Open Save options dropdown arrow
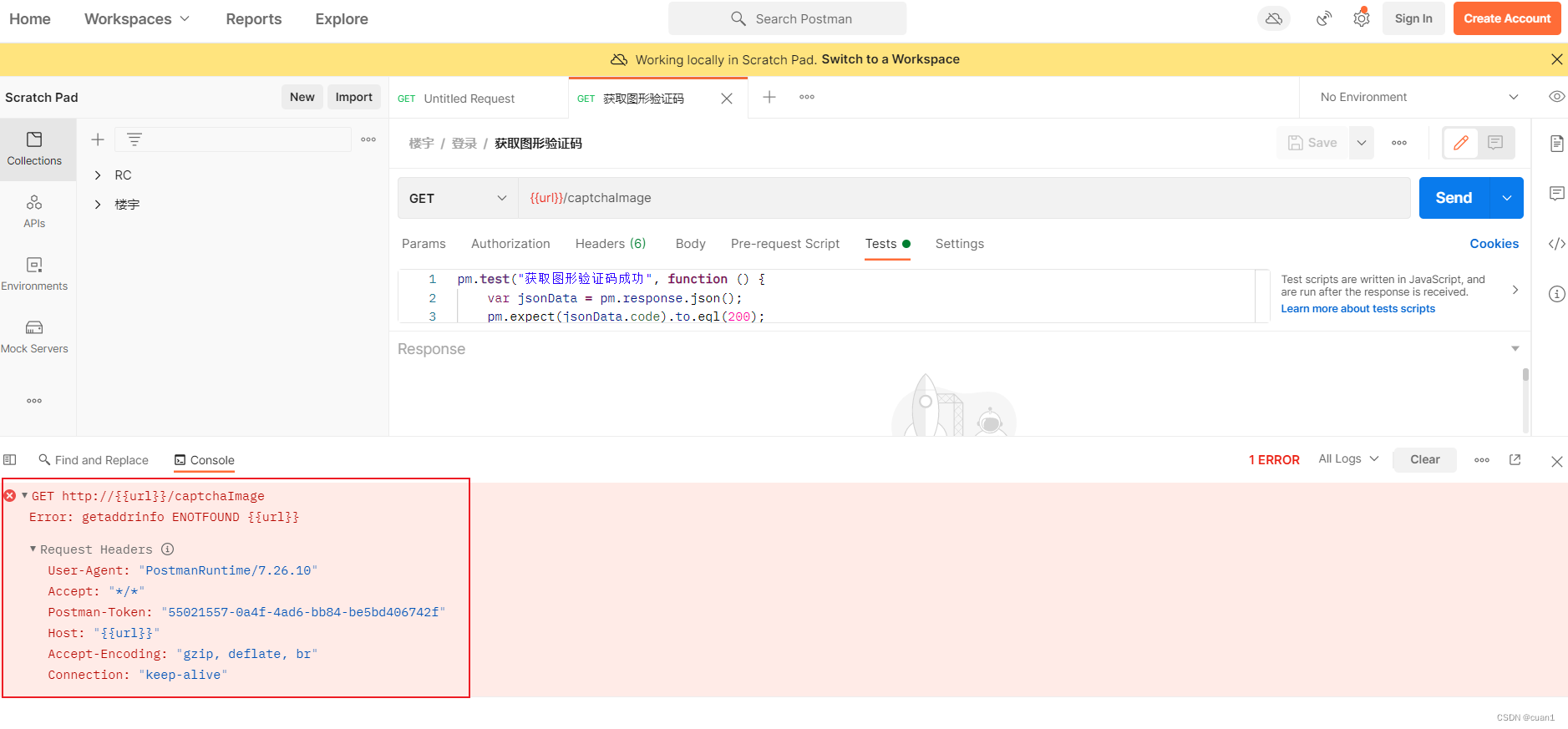 [1362, 143]
